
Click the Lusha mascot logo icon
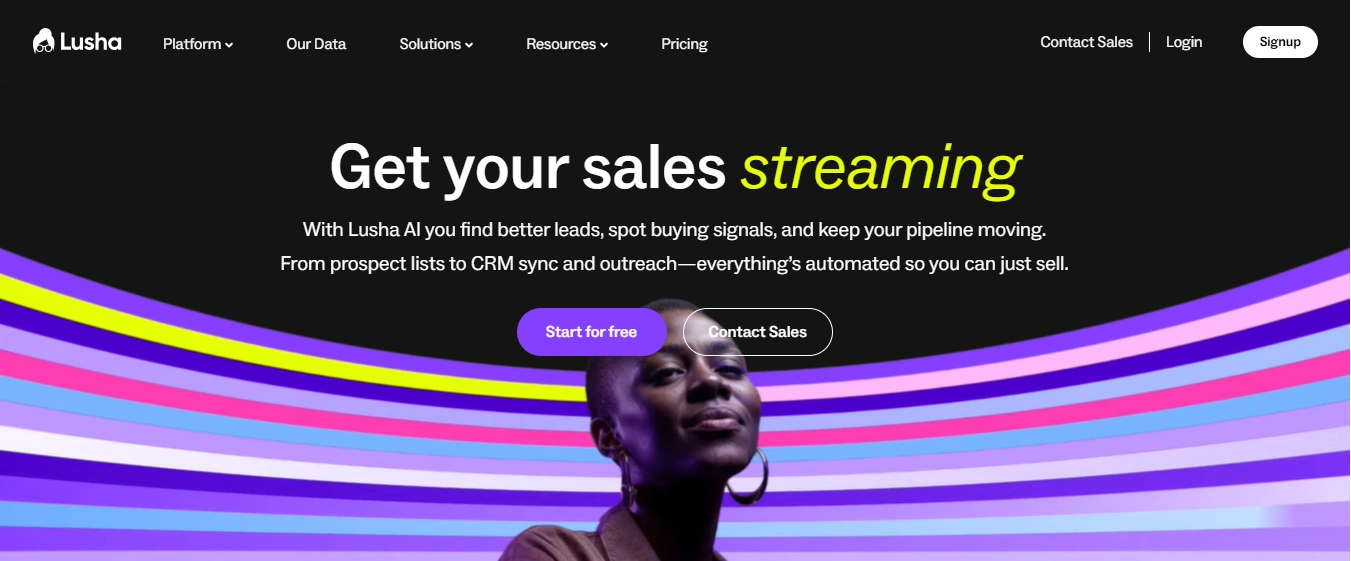[x=43, y=42]
